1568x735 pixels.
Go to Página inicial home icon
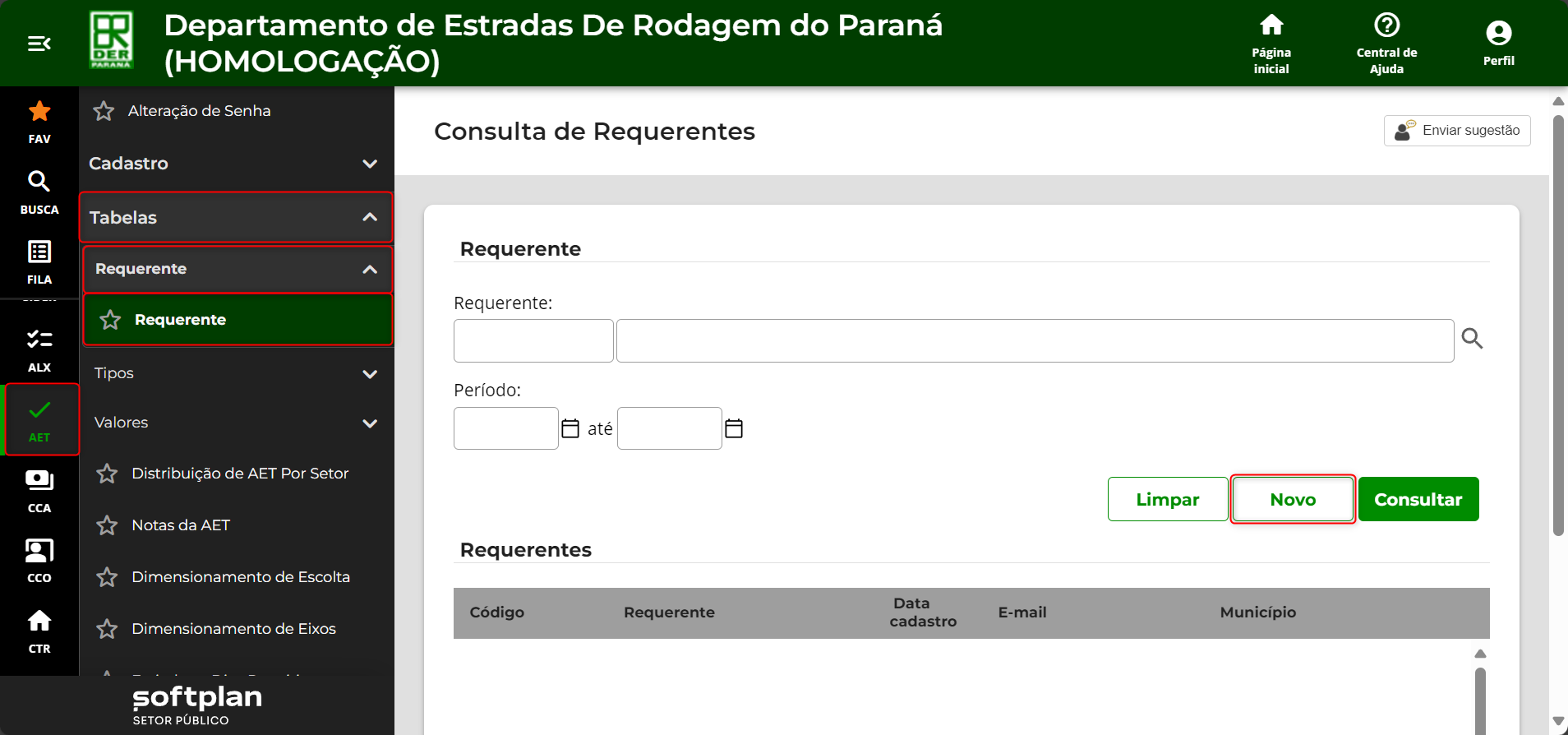[1271, 26]
